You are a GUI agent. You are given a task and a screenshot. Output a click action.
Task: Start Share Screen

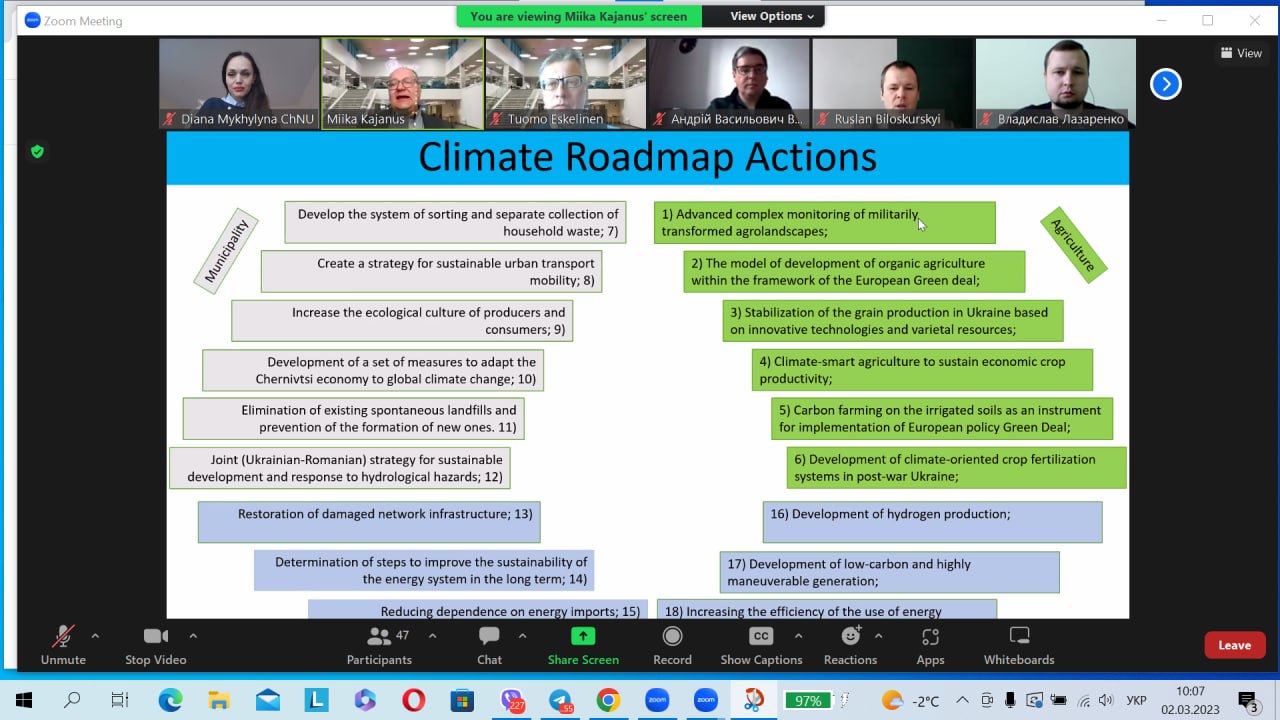[x=583, y=645]
